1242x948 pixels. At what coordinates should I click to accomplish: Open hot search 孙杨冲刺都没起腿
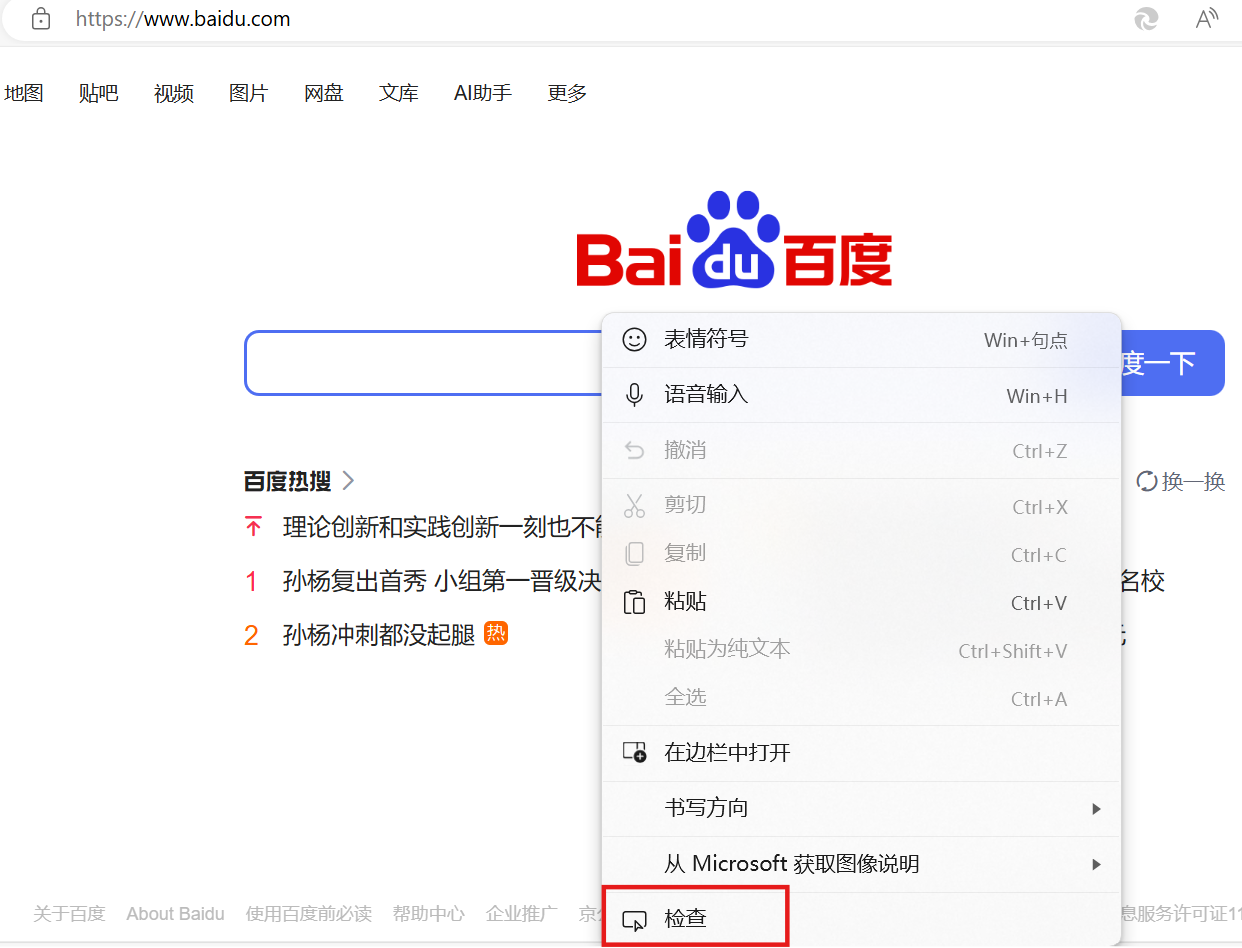click(379, 634)
